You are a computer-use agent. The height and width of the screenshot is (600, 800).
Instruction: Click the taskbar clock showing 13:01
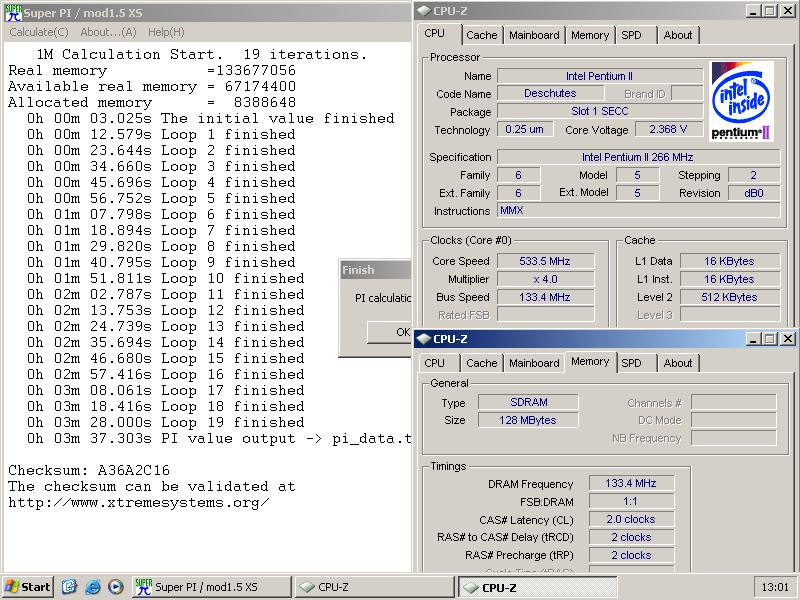point(774,587)
